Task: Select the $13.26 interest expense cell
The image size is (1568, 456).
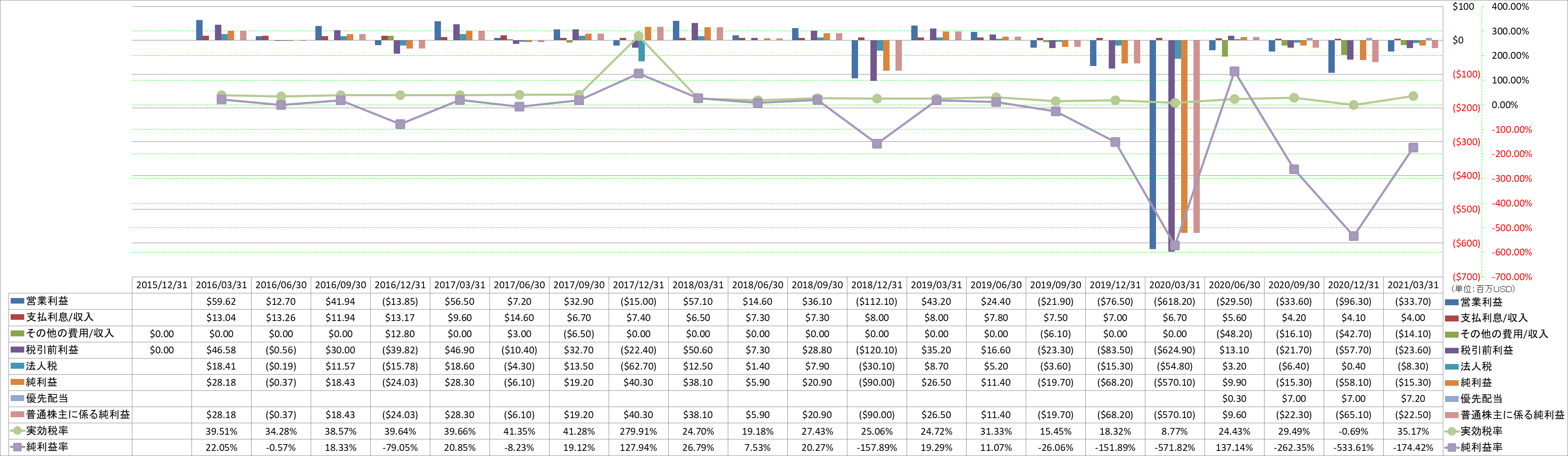Action: pos(280,318)
